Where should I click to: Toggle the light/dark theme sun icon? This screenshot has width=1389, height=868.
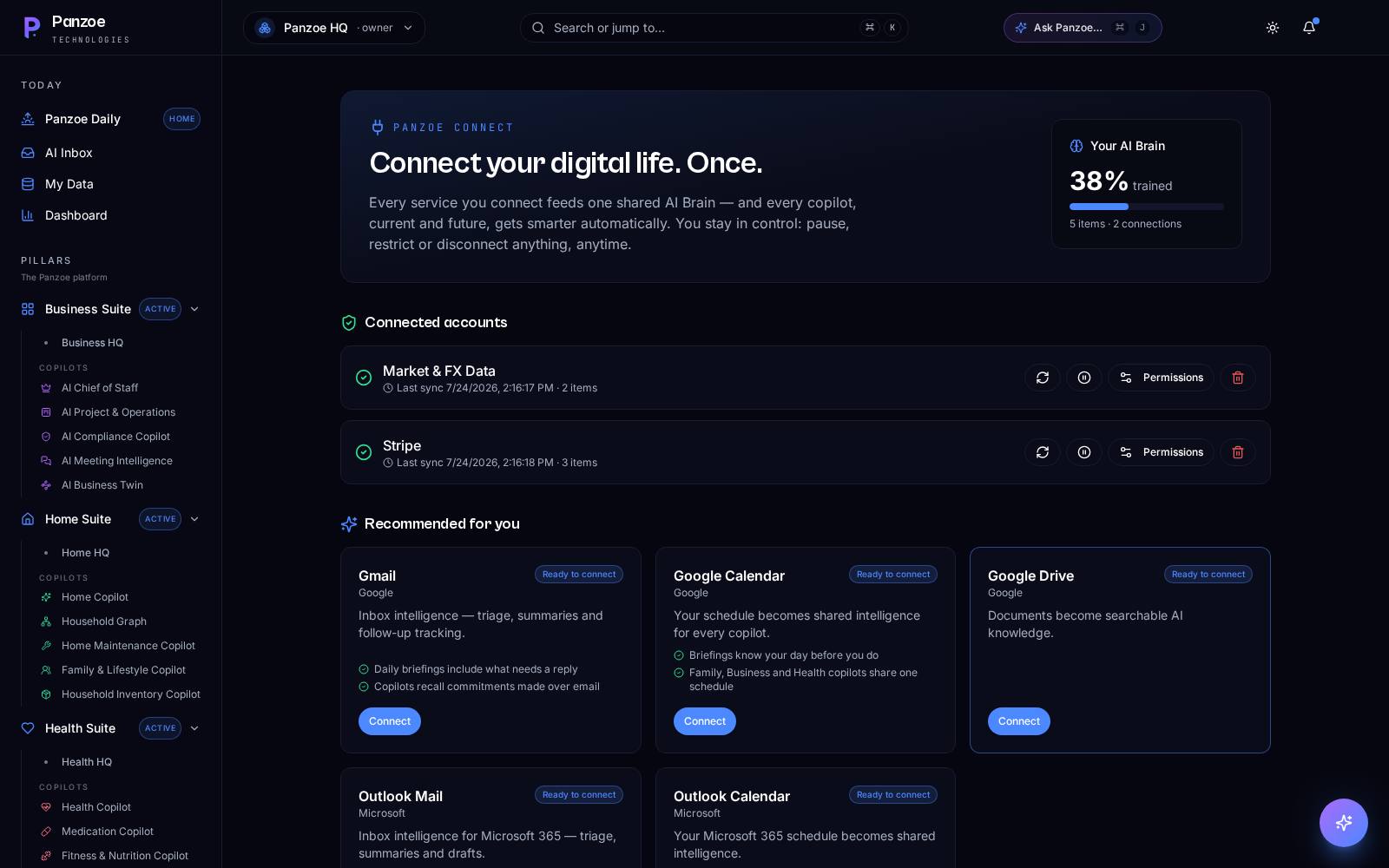1273,28
